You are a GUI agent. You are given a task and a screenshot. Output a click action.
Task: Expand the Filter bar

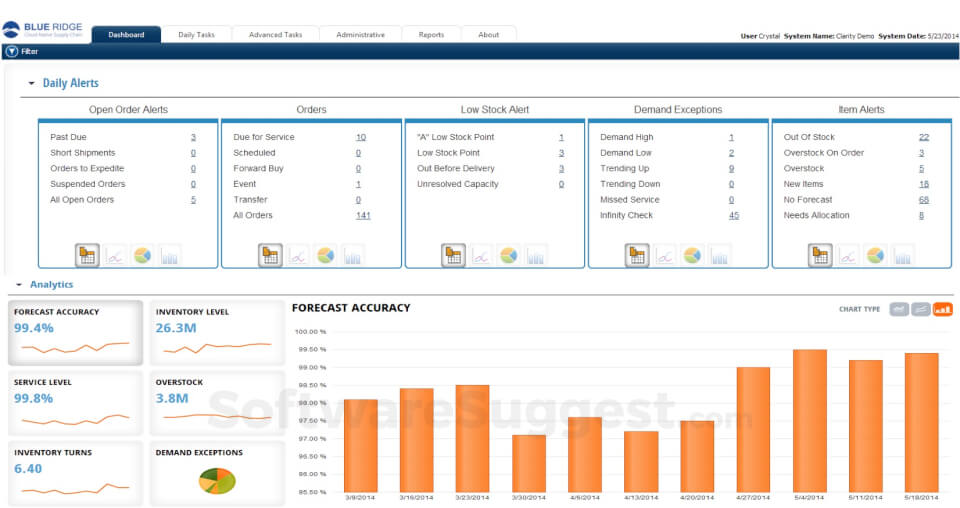pyautogui.click(x=12, y=51)
